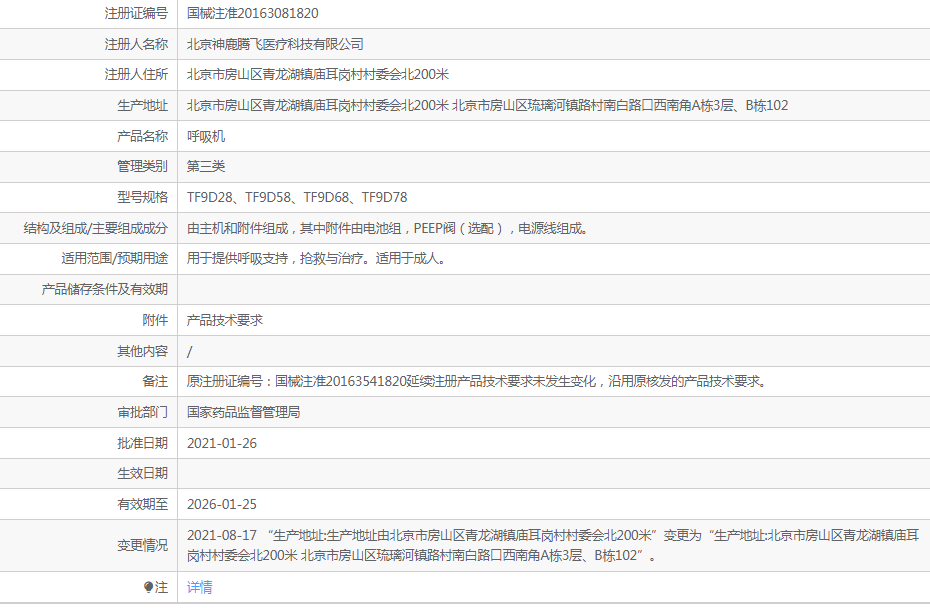Click the 型号规格 label
930x608 pixels.
142,197
